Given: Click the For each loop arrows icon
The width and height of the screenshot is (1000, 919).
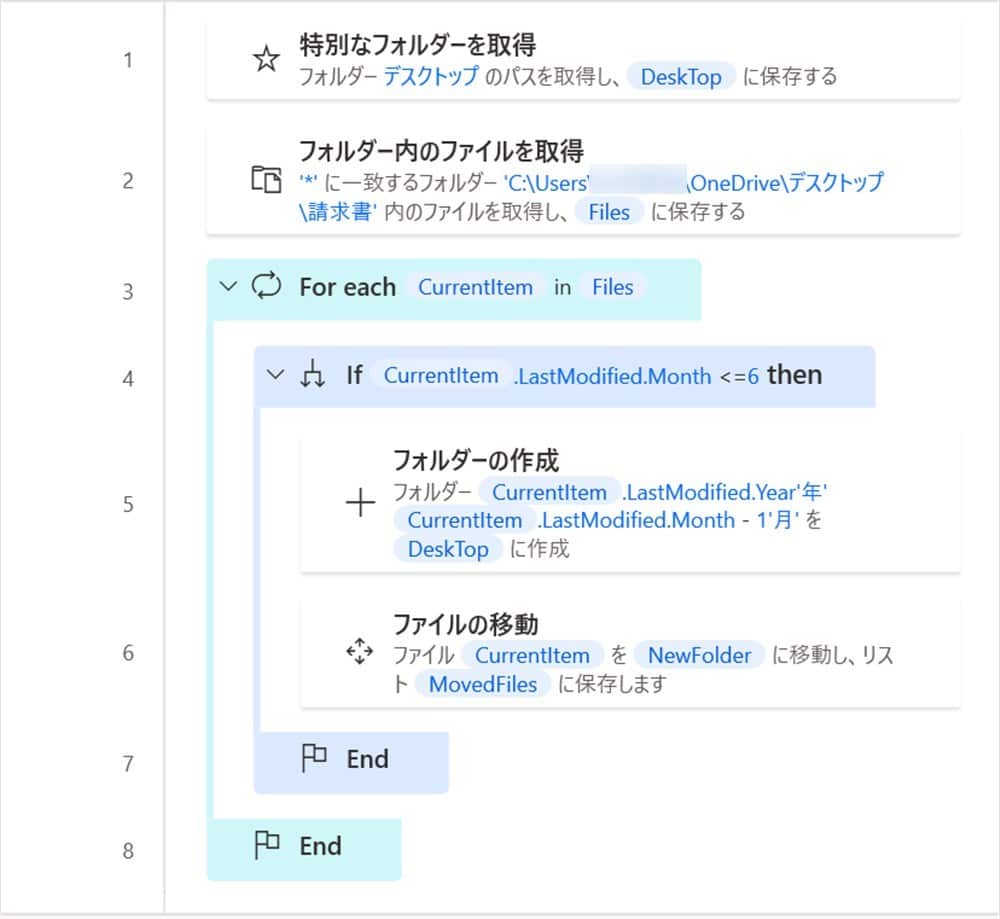Looking at the screenshot, I should click(267, 287).
